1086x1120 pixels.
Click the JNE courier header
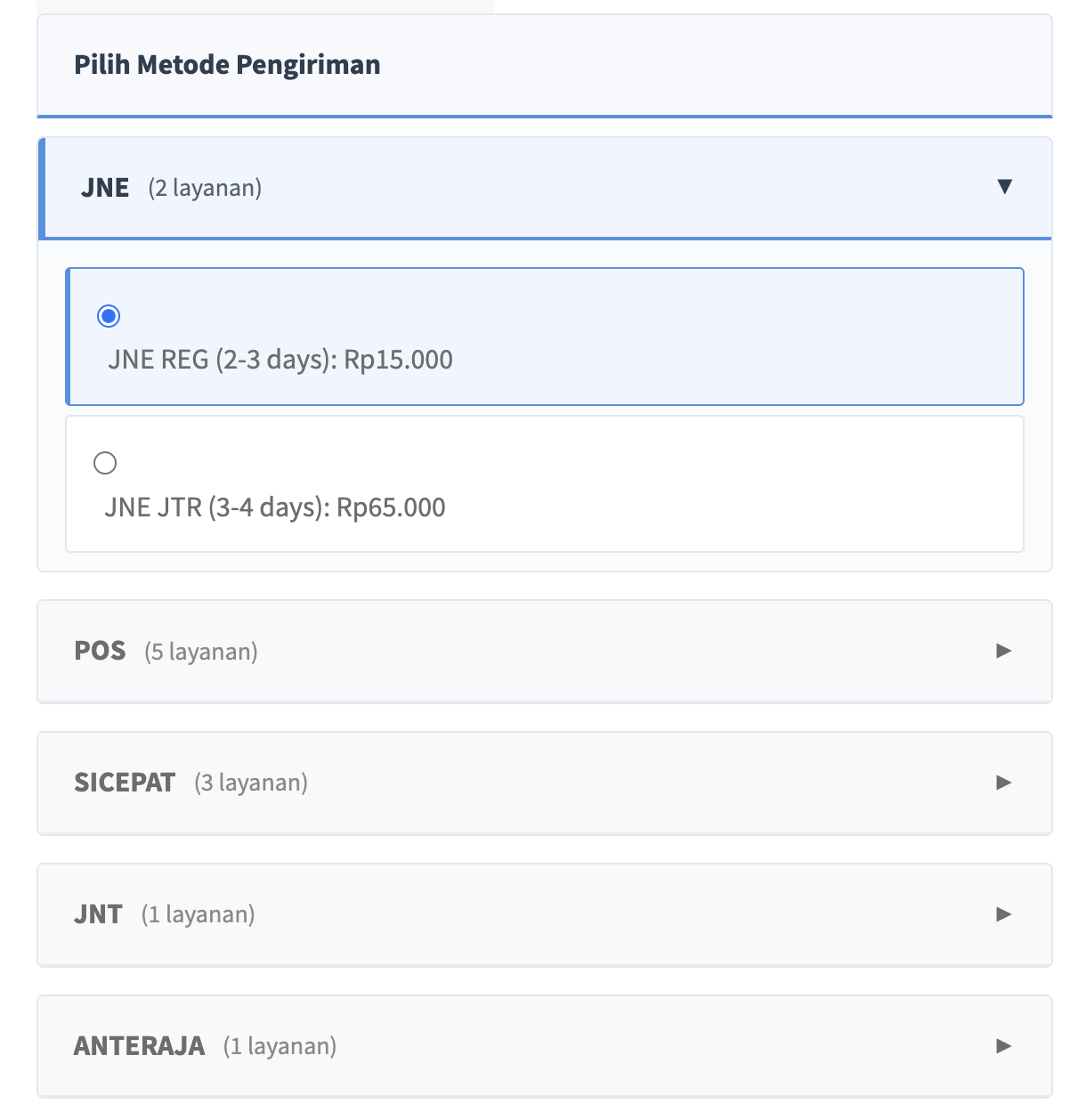pos(105,188)
